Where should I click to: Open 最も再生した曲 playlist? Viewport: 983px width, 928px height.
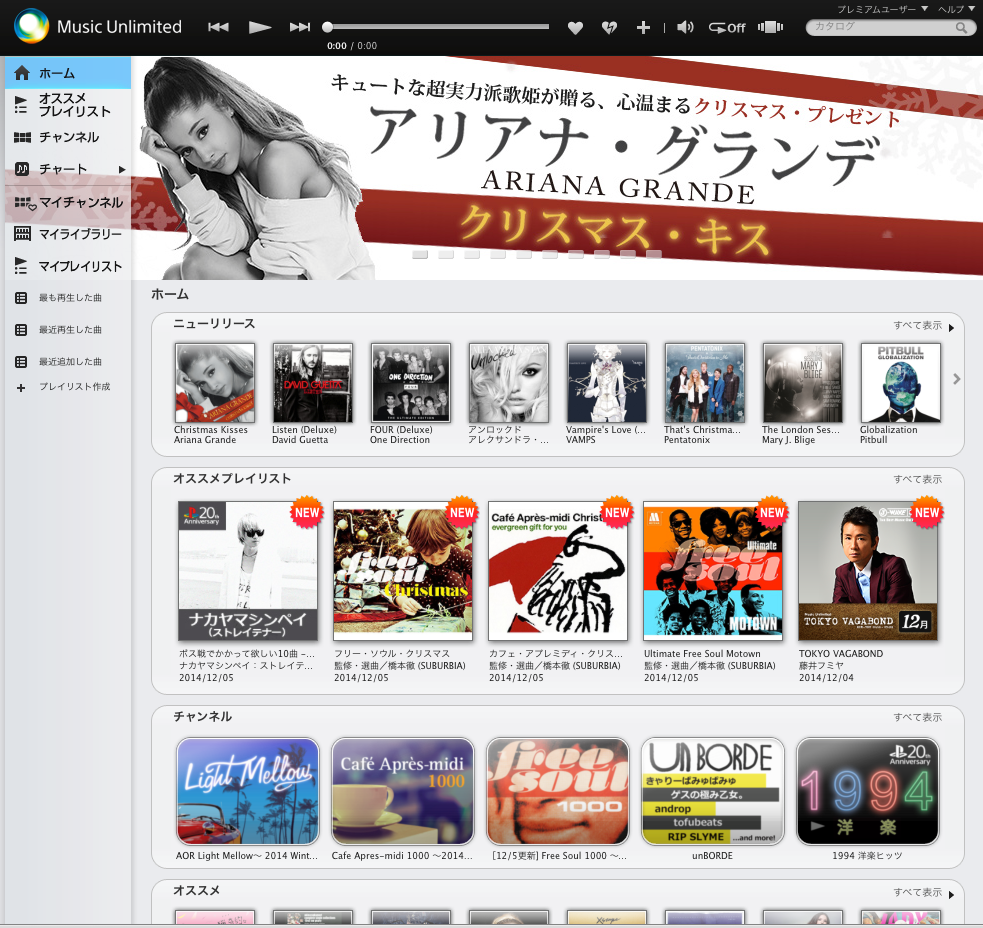point(68,298)
